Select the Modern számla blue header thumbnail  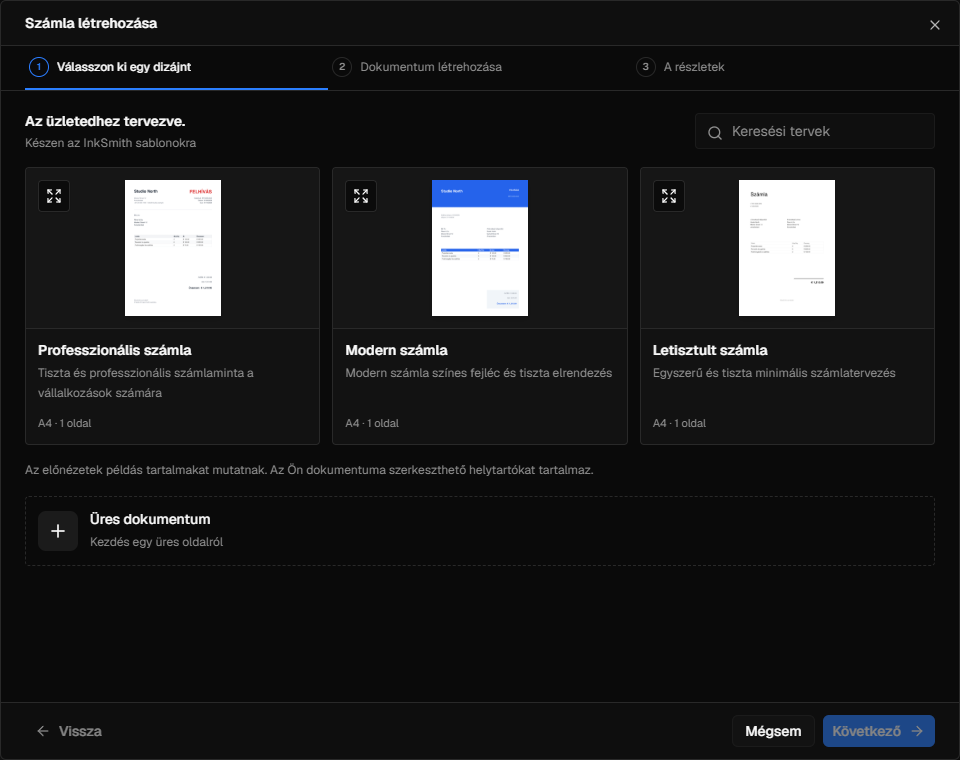479,248
